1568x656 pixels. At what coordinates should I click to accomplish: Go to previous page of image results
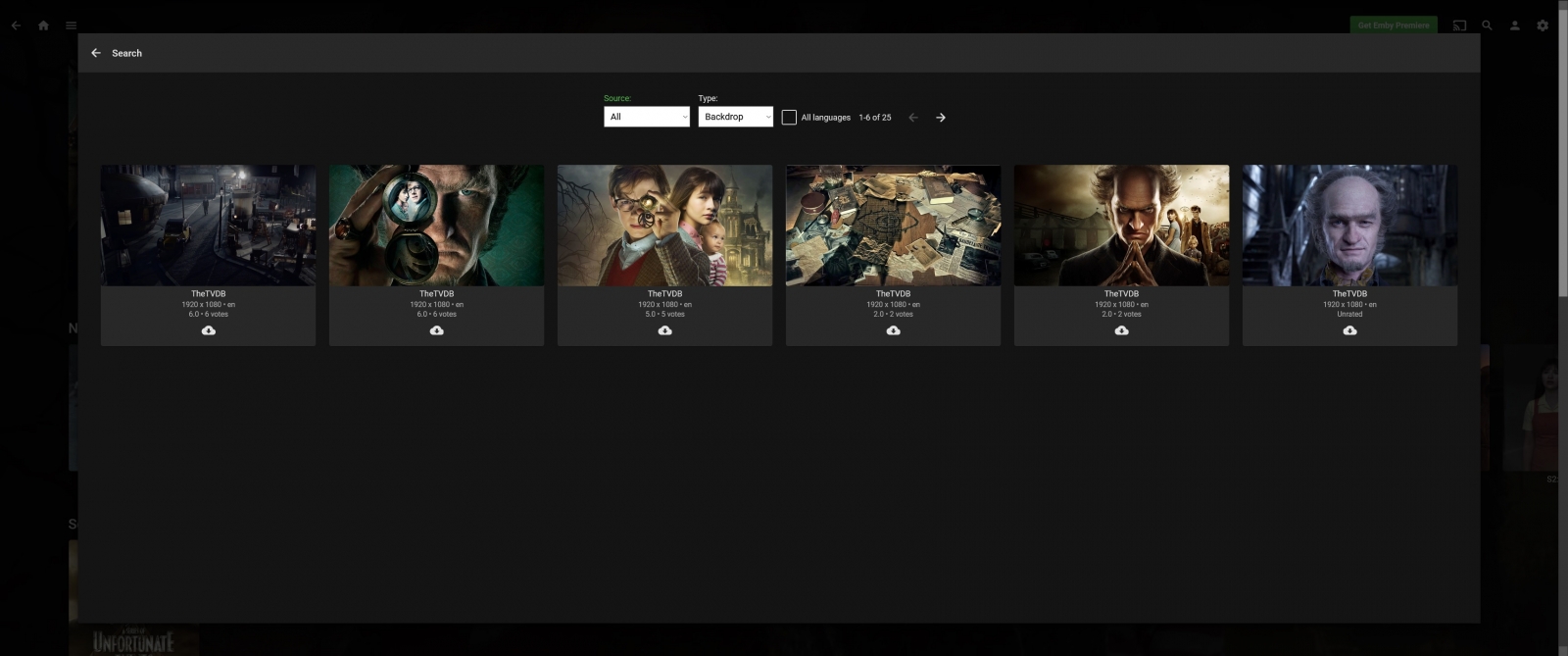(x=913, y=118)
